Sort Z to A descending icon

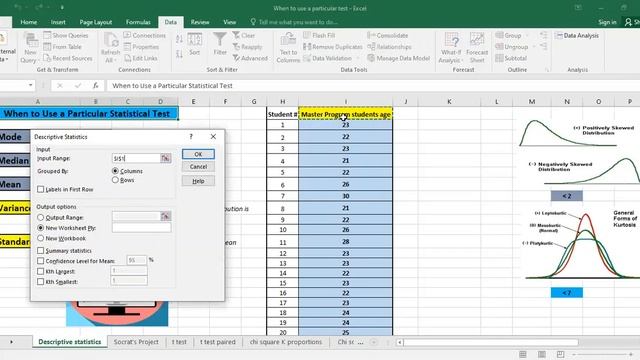179,54
